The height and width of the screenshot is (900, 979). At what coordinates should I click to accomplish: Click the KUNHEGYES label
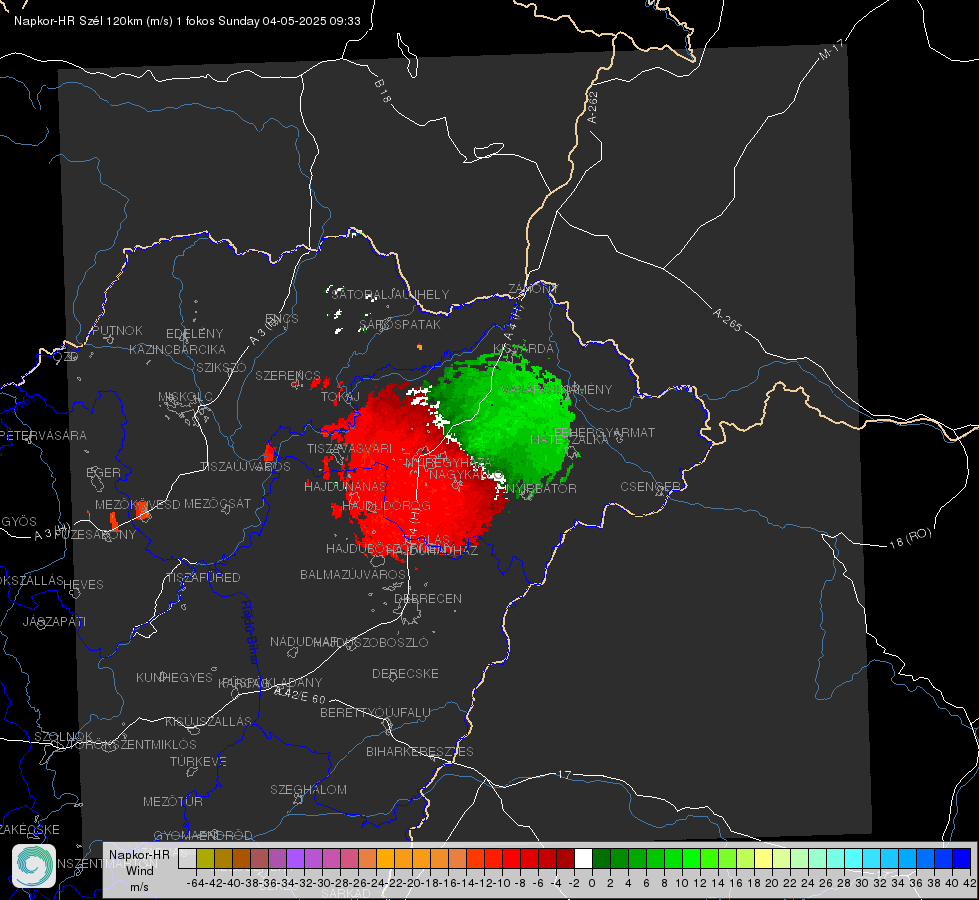coord(175,677)
